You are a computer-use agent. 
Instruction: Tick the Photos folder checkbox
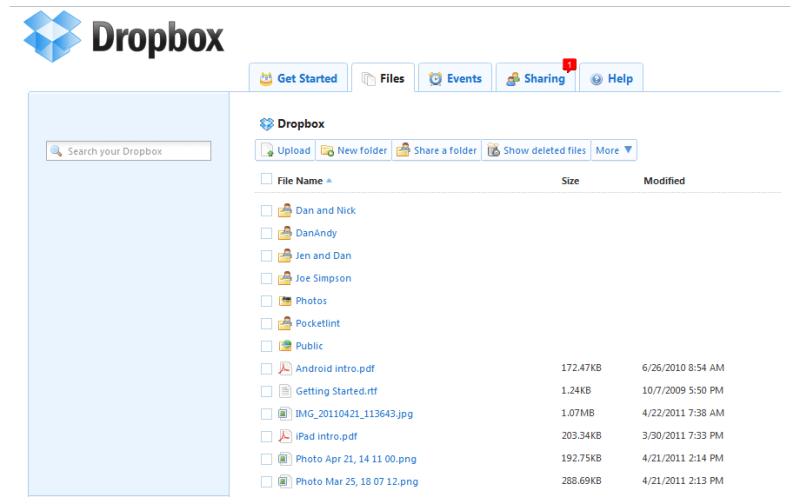click(x=266, y=301)
